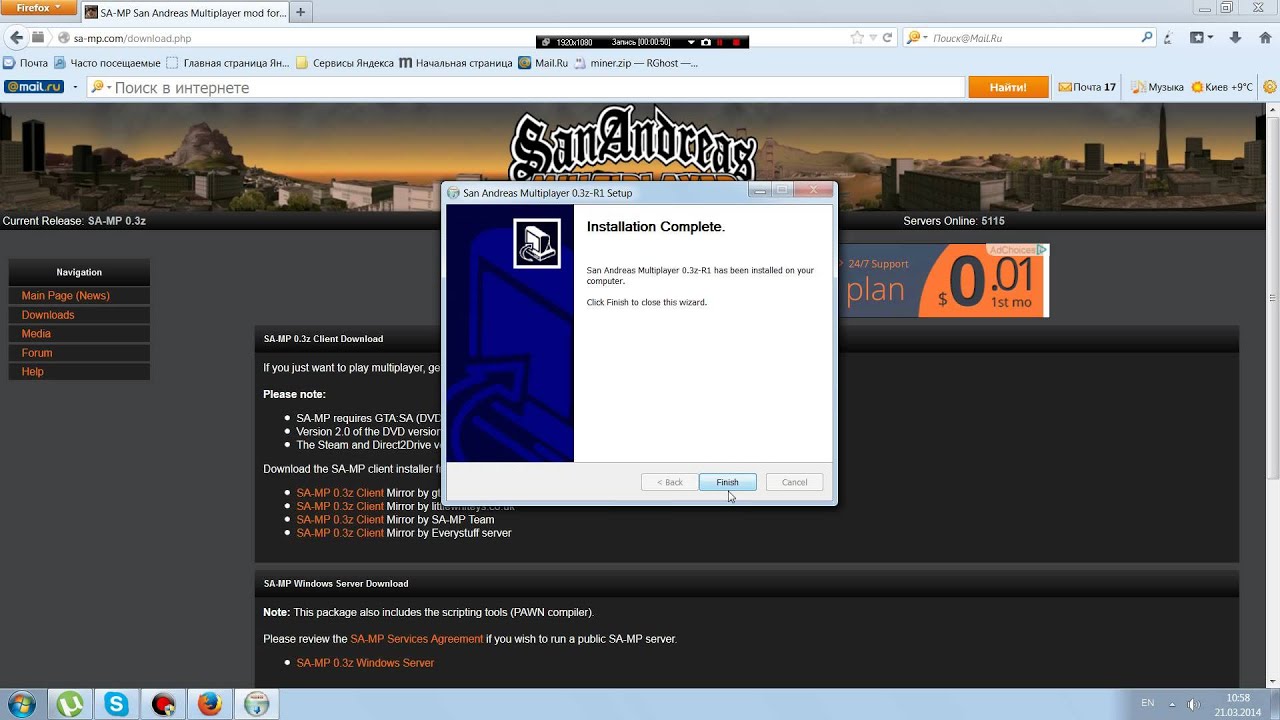
Task: Click the SA-MP 0.3z Client mirror by Everystuff server
Action: tap(340, 533)
